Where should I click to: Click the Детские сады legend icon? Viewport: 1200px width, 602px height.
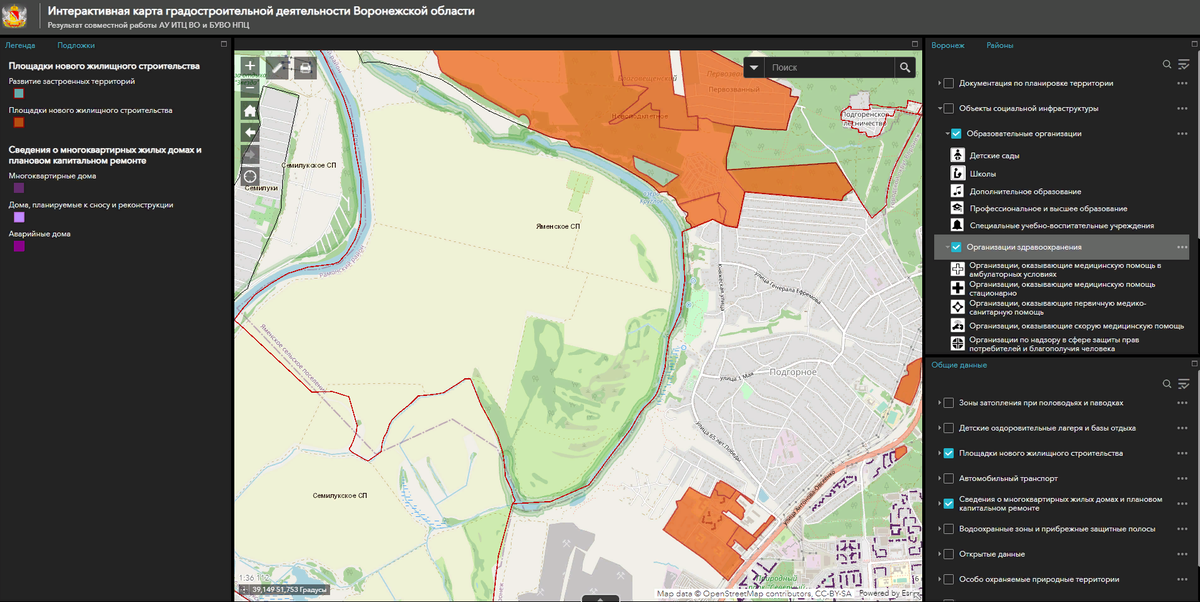click(x=957, y=155)
